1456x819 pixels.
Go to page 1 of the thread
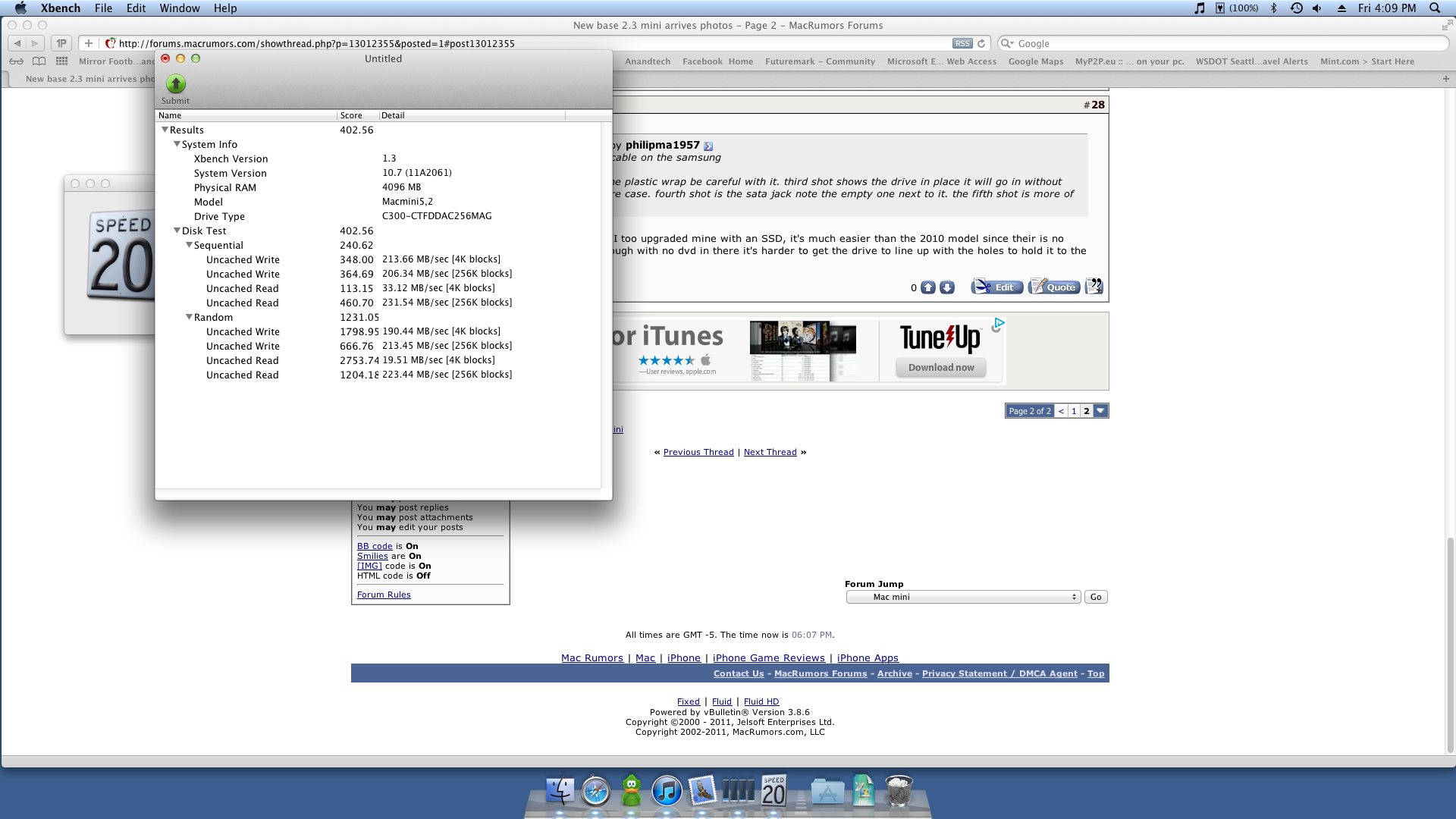1074,411
